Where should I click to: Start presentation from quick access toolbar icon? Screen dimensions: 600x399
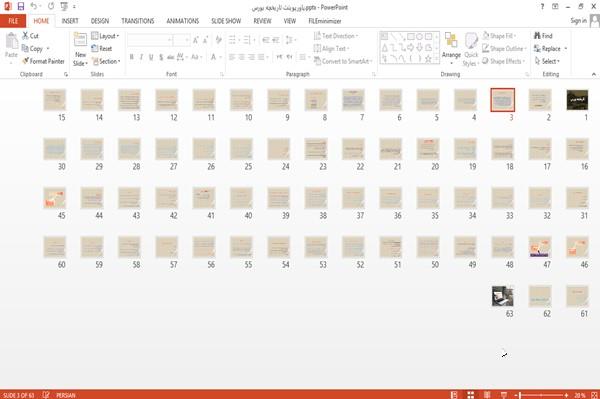(x=64, y=6)
